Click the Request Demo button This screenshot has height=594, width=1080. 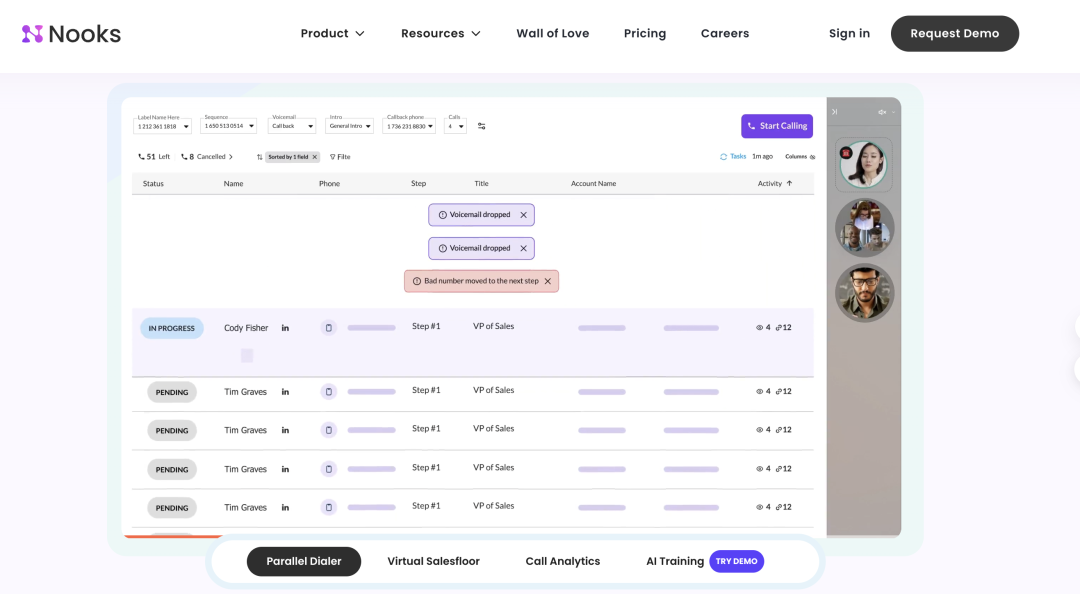[x=955, y=33]
